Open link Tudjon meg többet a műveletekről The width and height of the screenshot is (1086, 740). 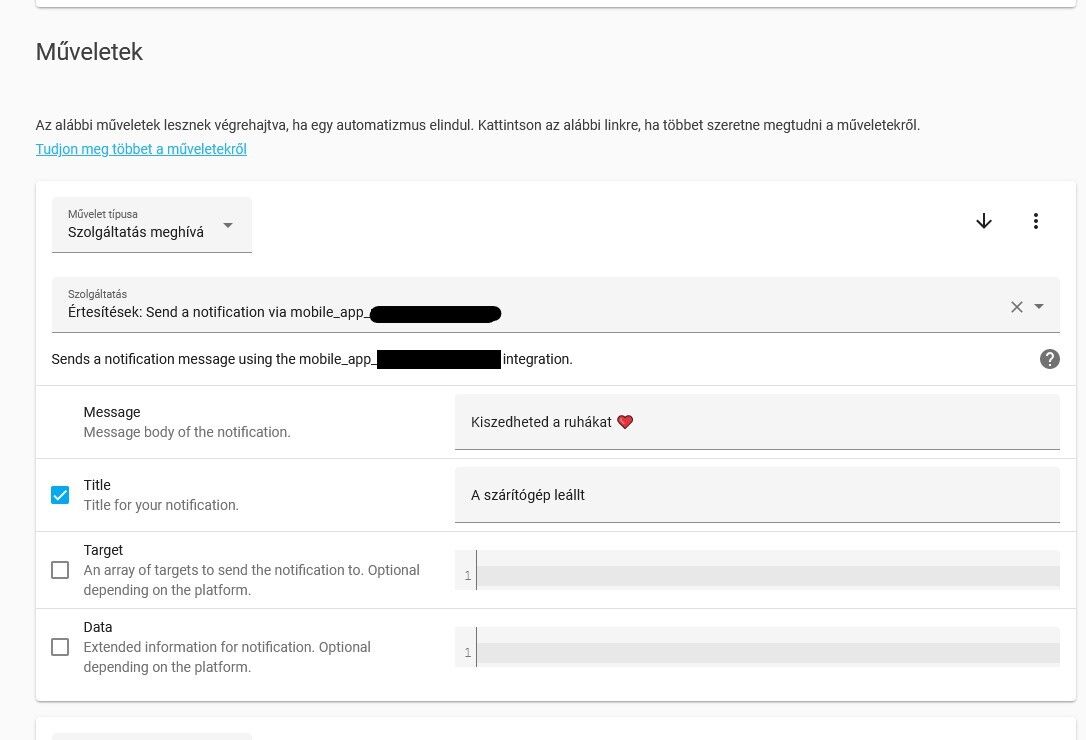pos(141,149)
